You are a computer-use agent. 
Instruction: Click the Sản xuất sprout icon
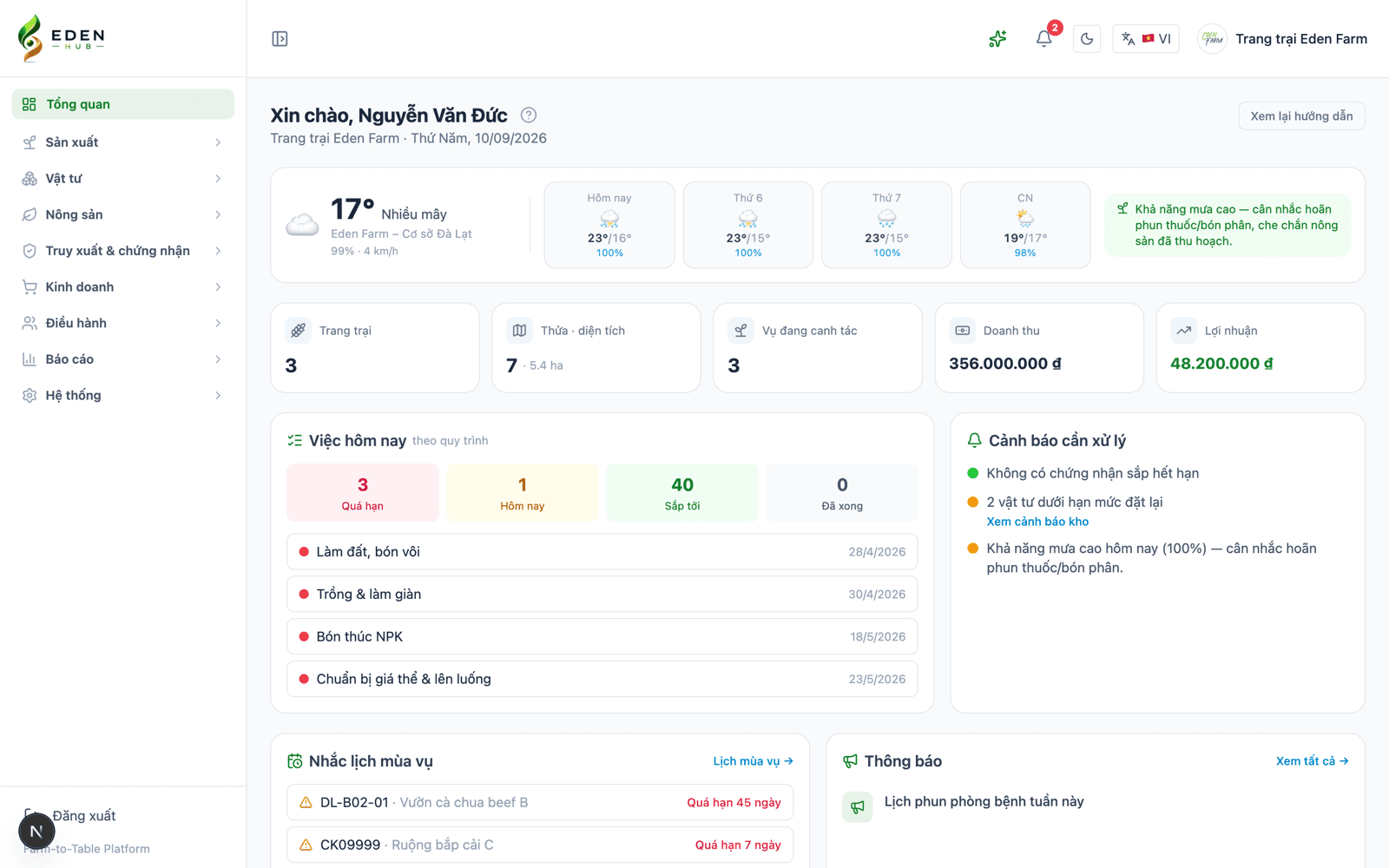(30, 142)
